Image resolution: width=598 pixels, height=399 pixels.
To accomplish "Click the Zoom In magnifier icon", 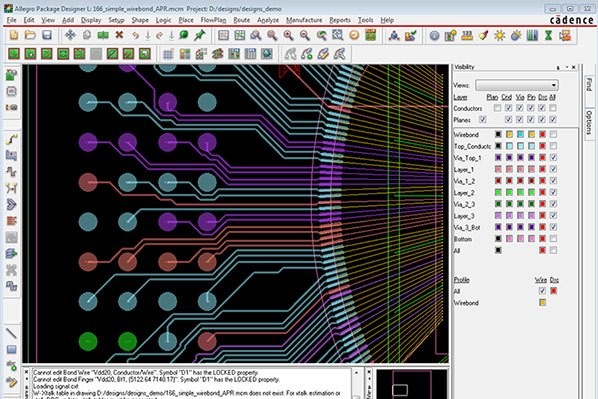I will click(288, 35).
